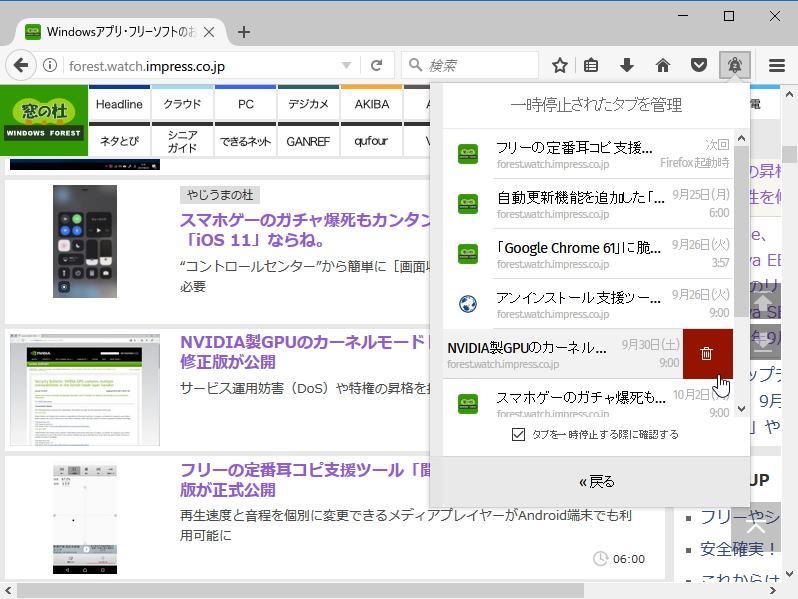Open a new tab with plus button
The image size is (798, 599).
244,32
